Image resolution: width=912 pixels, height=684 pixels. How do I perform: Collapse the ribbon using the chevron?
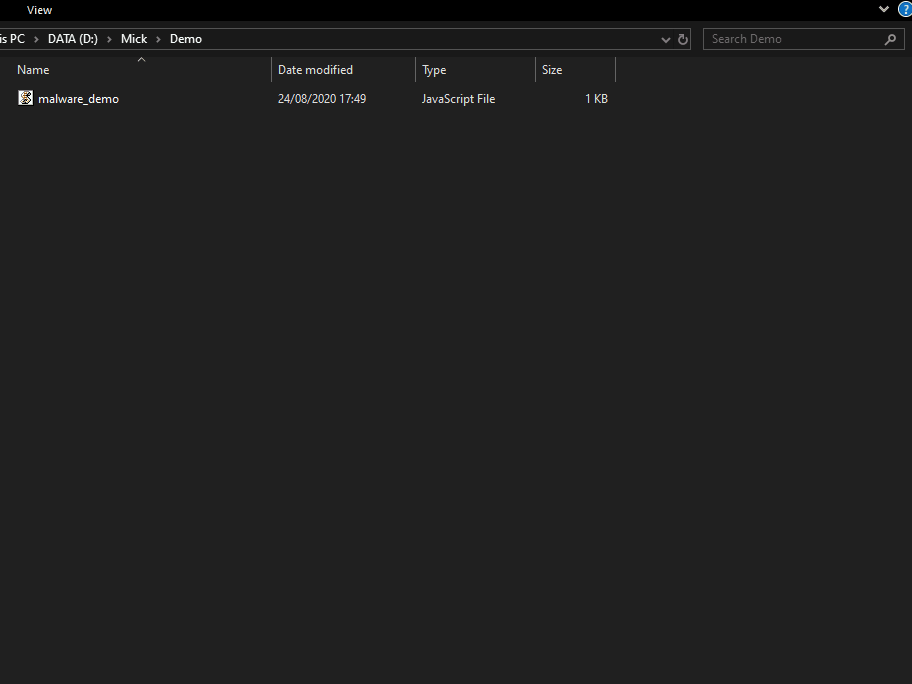[883, 8]
